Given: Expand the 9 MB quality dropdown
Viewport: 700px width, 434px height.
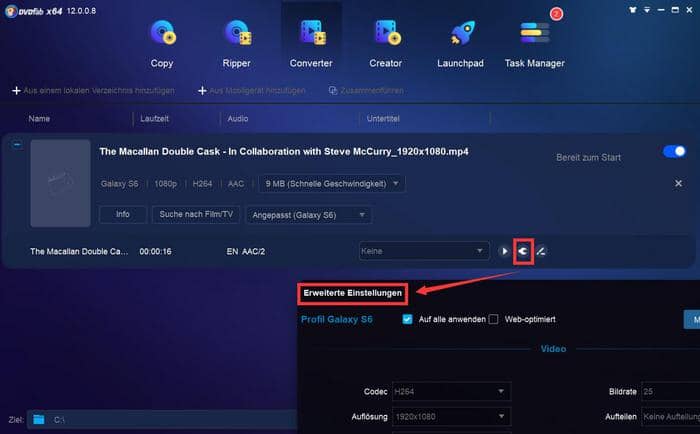Looking at the screenshot, I should point(332,184).
